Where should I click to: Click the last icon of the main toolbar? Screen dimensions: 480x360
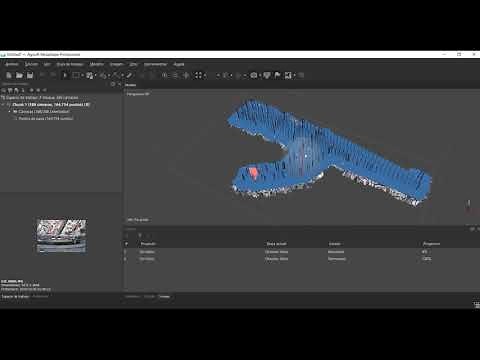coord(301,75)
